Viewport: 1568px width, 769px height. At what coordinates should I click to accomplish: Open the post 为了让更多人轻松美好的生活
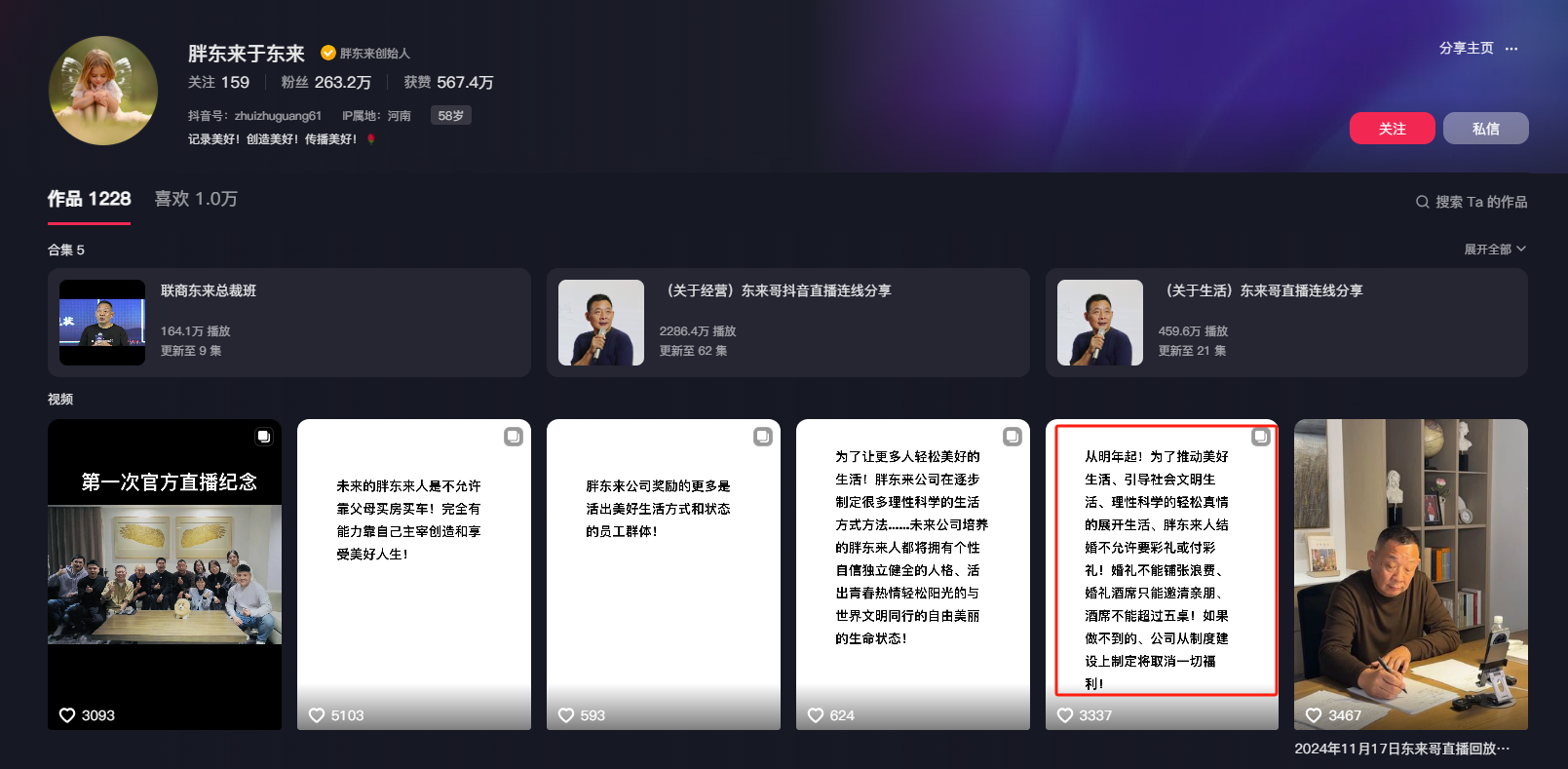click(913, 574)
